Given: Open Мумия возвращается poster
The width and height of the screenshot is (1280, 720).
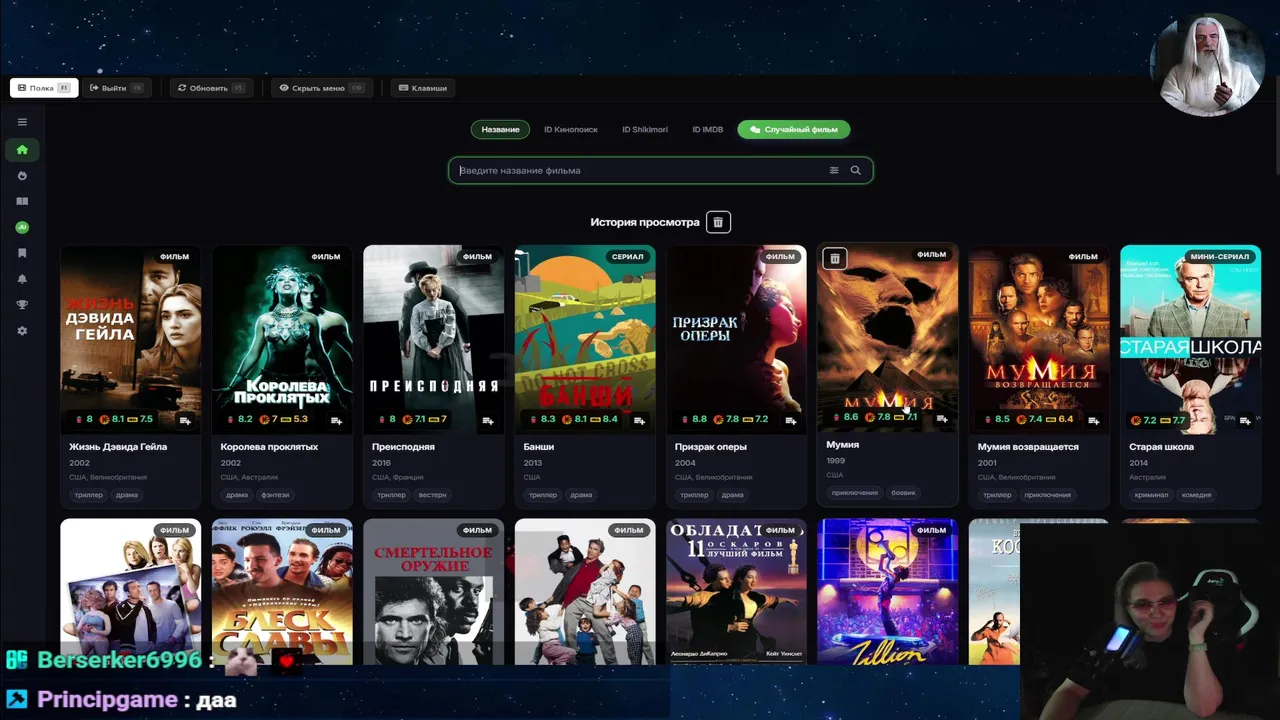Looking at the screenshot, I should pyautogui.click(x=1040, y=339).
